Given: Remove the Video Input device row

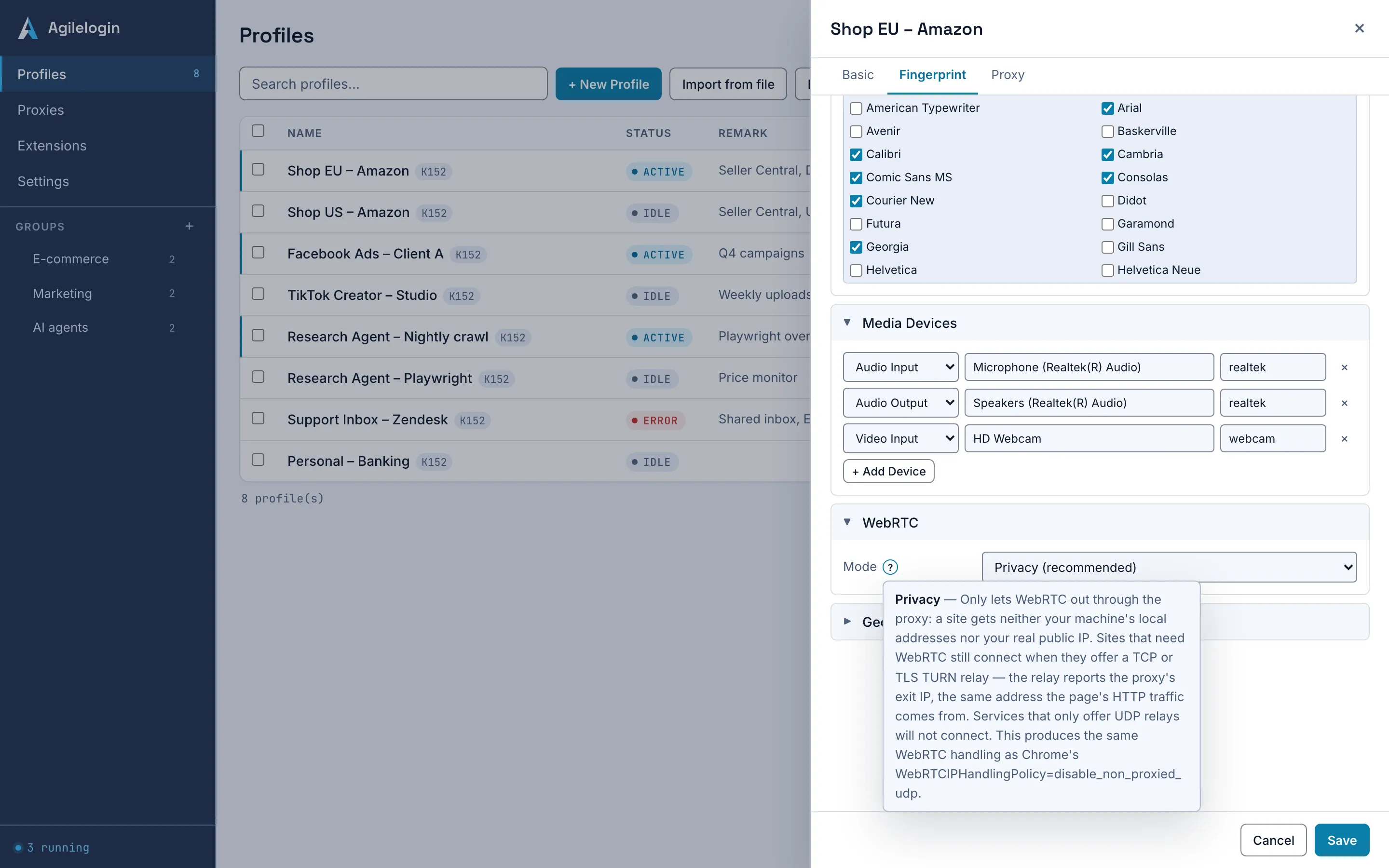Looking at the screenshot, I should [x=1344, y=439].
